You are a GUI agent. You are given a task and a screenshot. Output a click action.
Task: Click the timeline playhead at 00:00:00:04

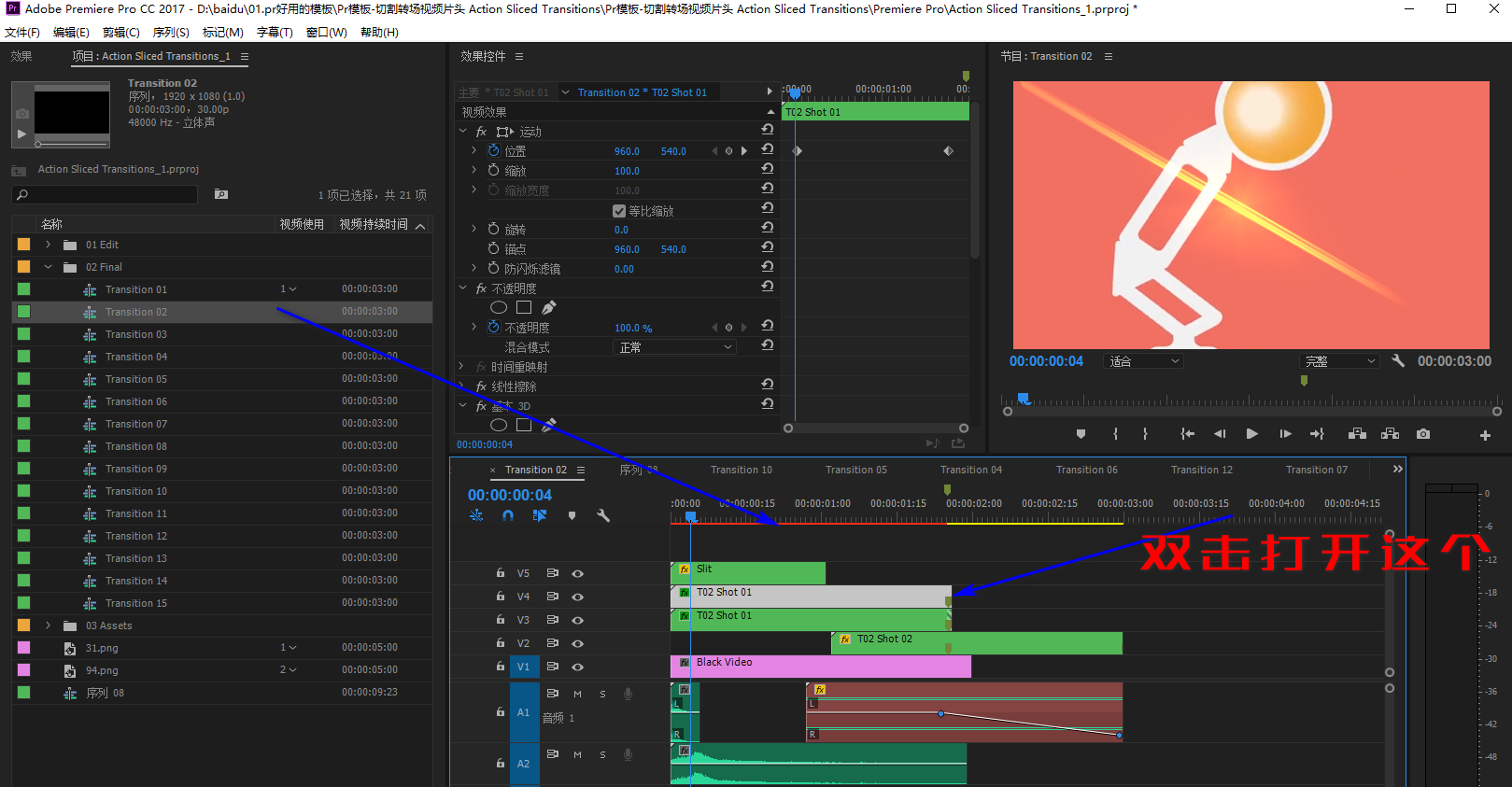point(690,516)
